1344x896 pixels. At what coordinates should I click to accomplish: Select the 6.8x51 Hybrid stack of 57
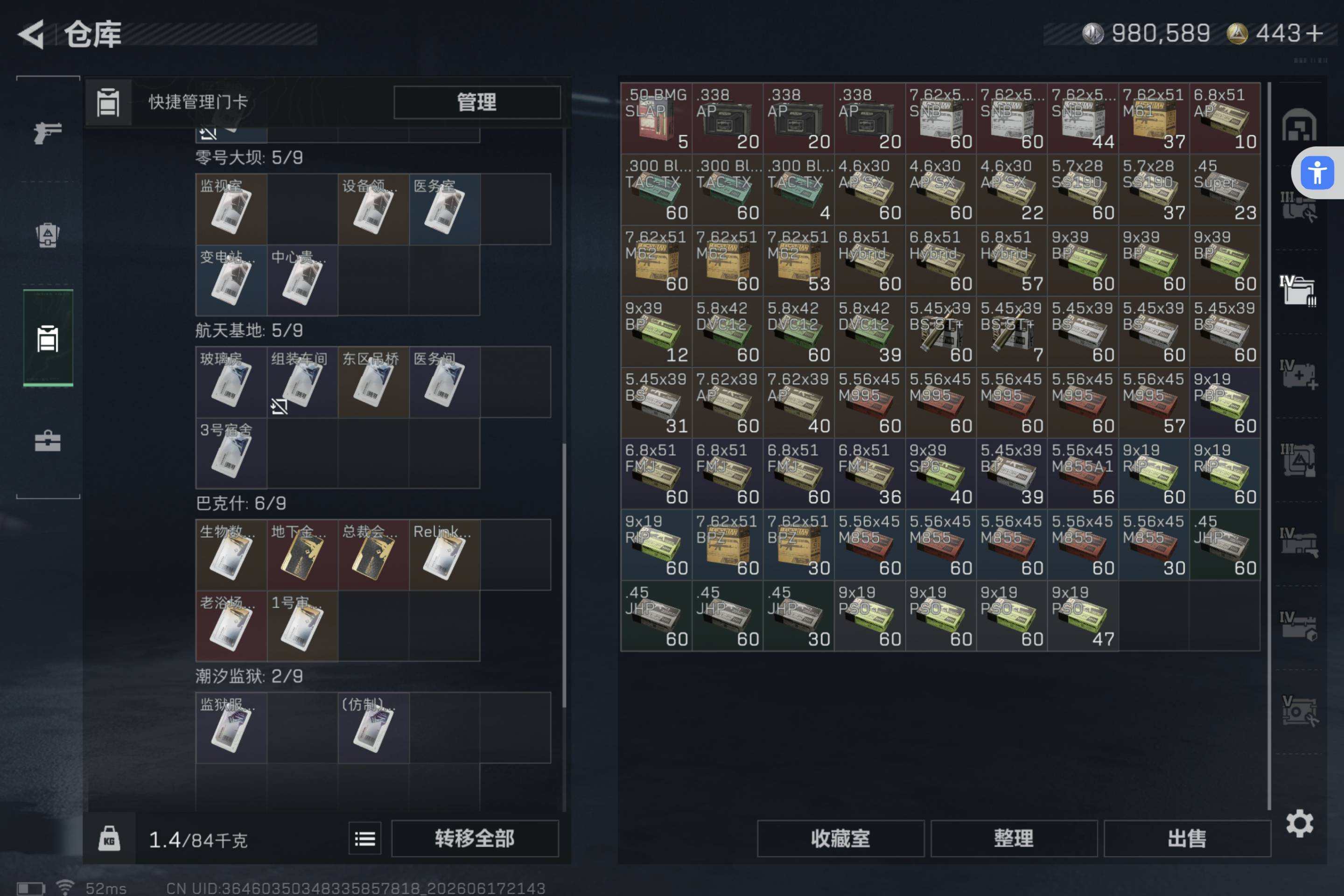1012,260
